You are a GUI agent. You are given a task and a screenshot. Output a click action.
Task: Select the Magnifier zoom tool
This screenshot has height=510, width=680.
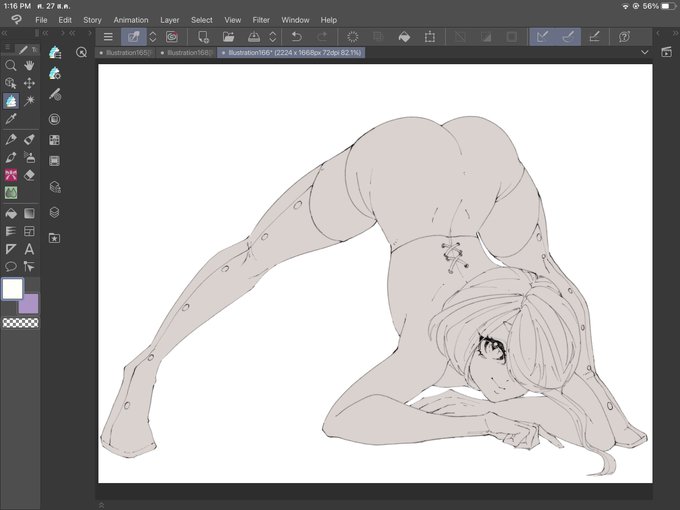pyautogui.click(x=11, y=65)
